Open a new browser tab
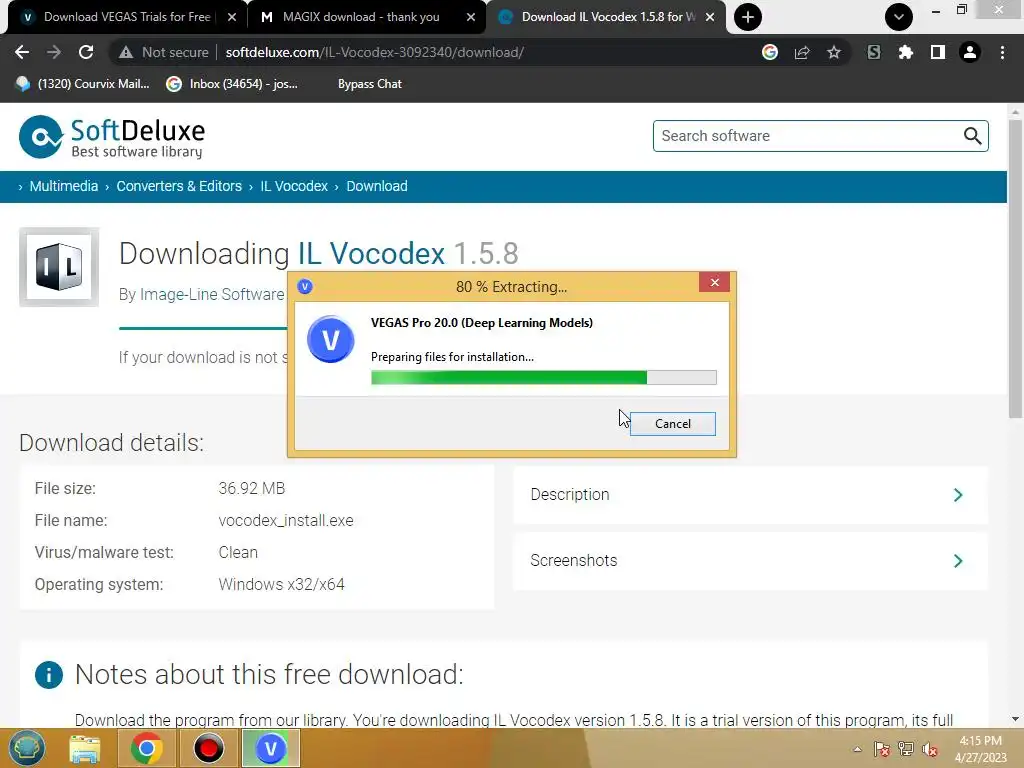The width and height of the screenshot is (1024, 768). coord(748,17)
